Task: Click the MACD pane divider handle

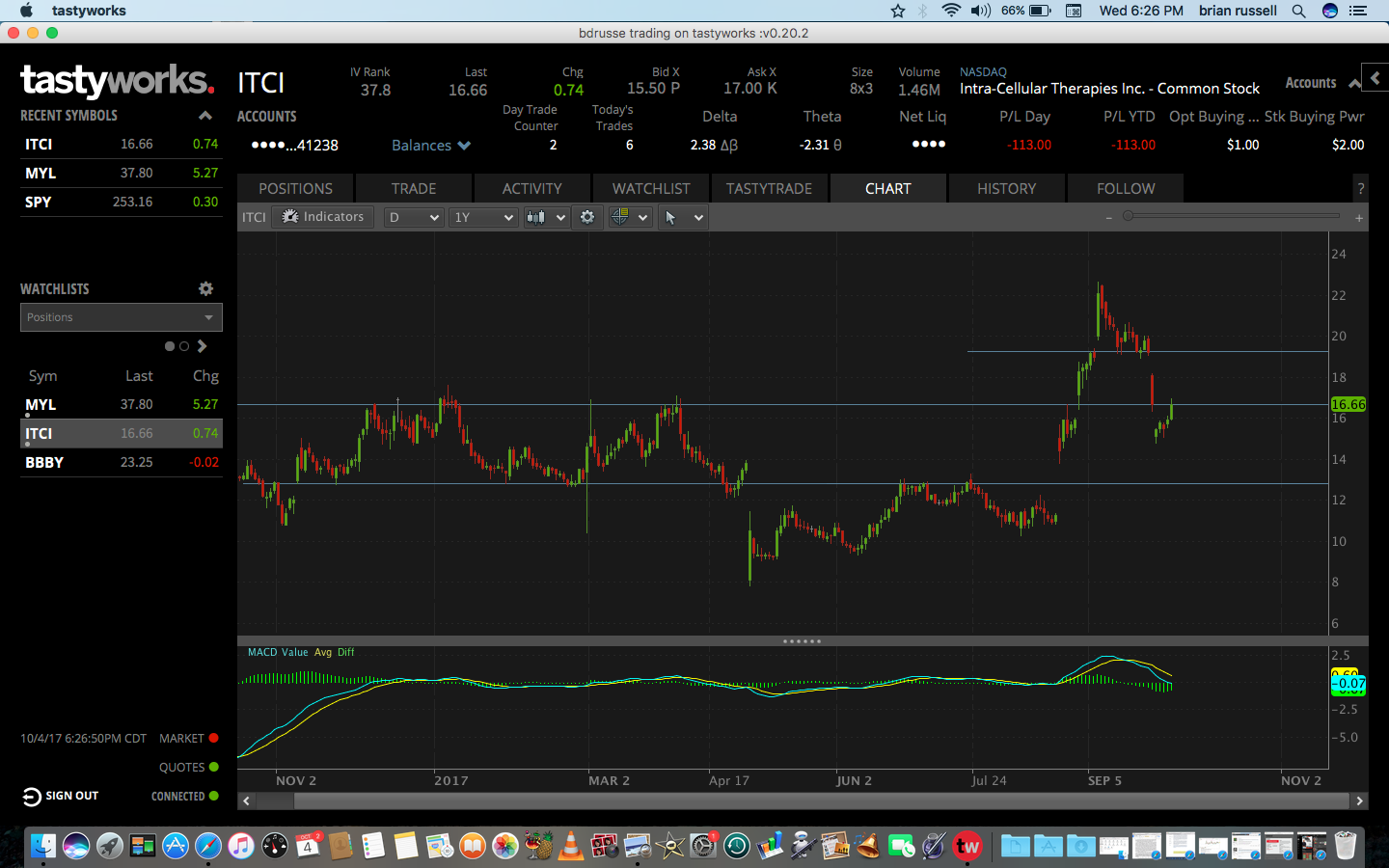Action: [803, 641]
